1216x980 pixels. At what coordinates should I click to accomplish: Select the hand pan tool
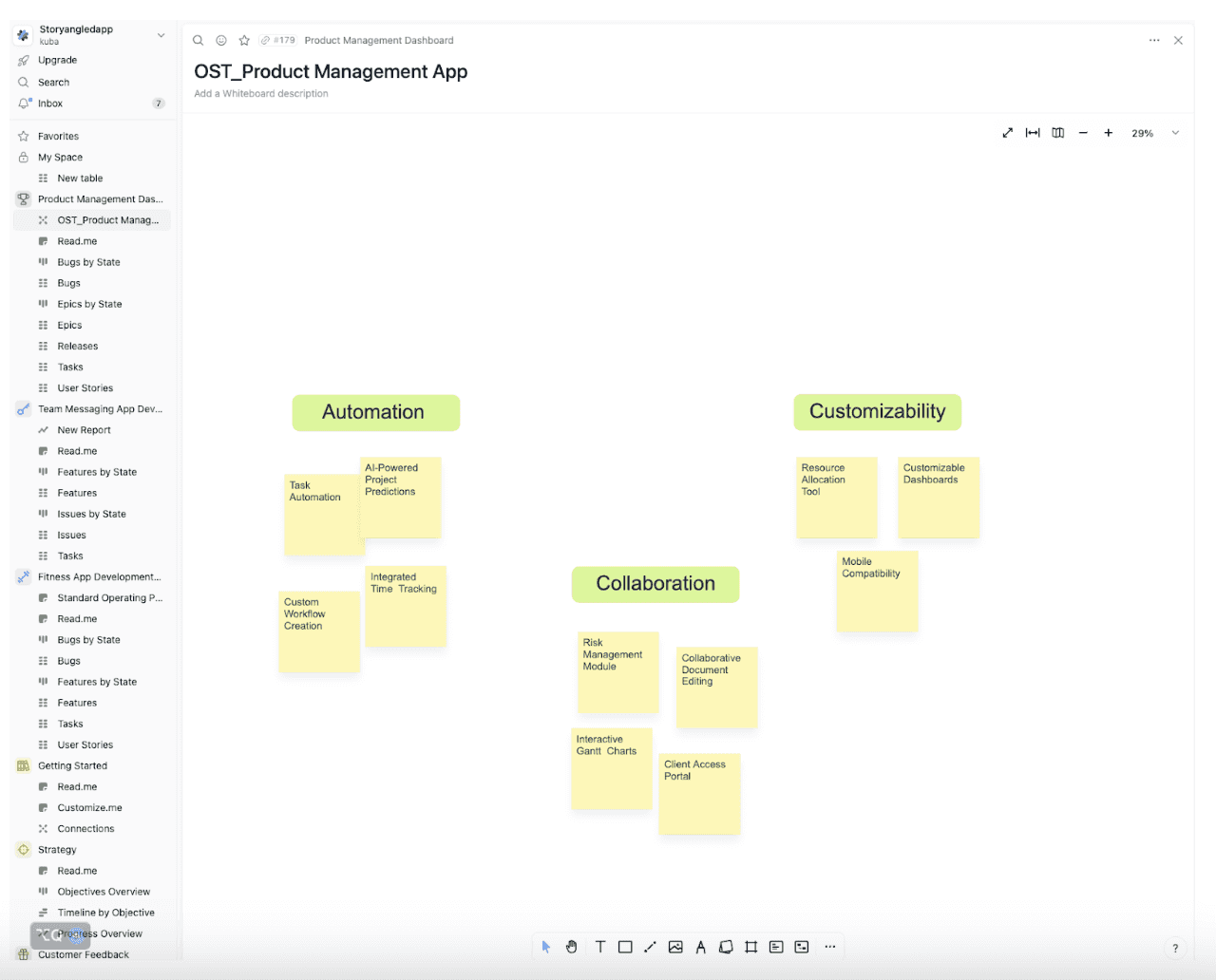[571, 947]
